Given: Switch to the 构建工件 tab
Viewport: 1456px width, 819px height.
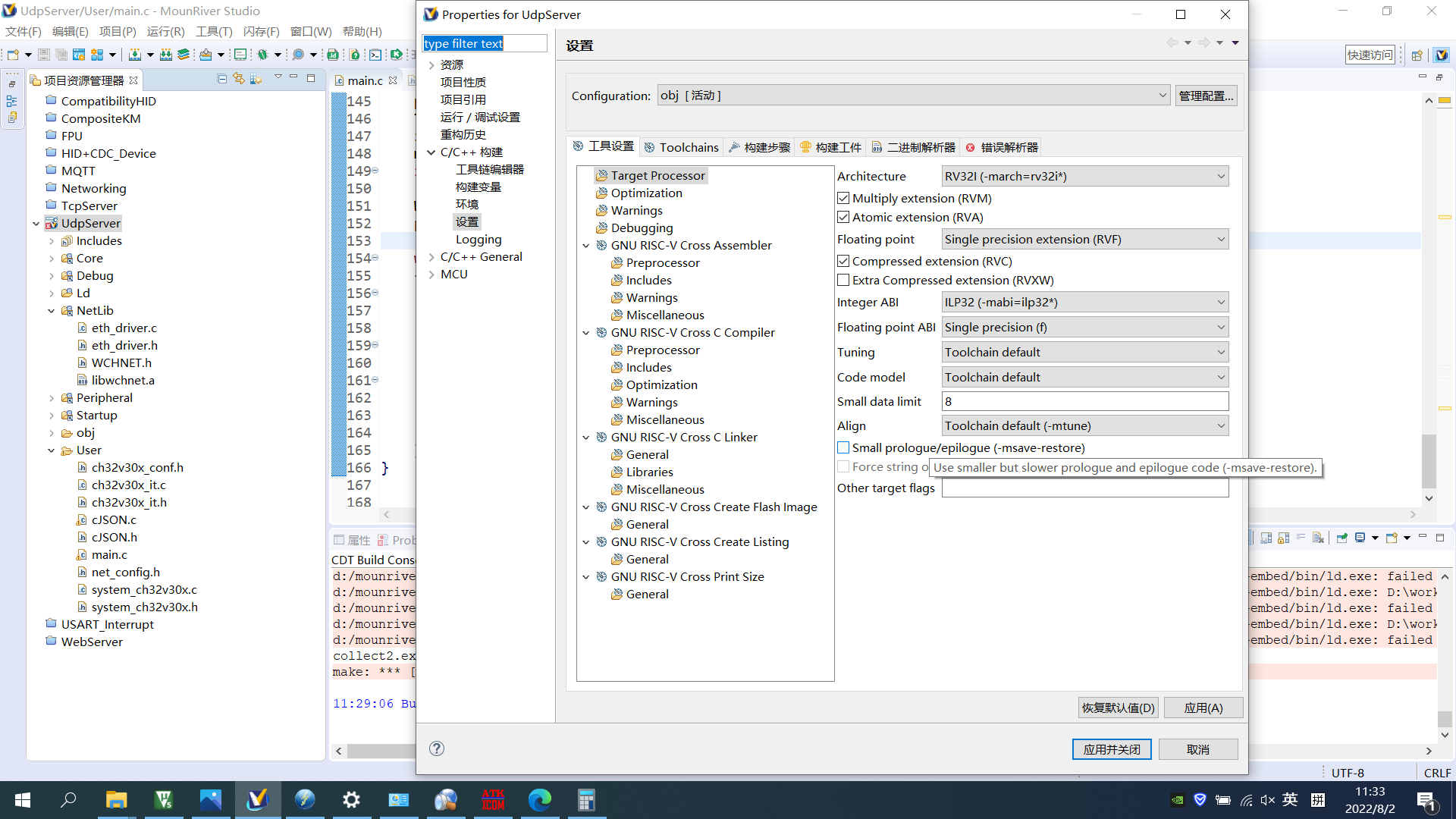Looking at the screenshot, I should click(830, 147).
